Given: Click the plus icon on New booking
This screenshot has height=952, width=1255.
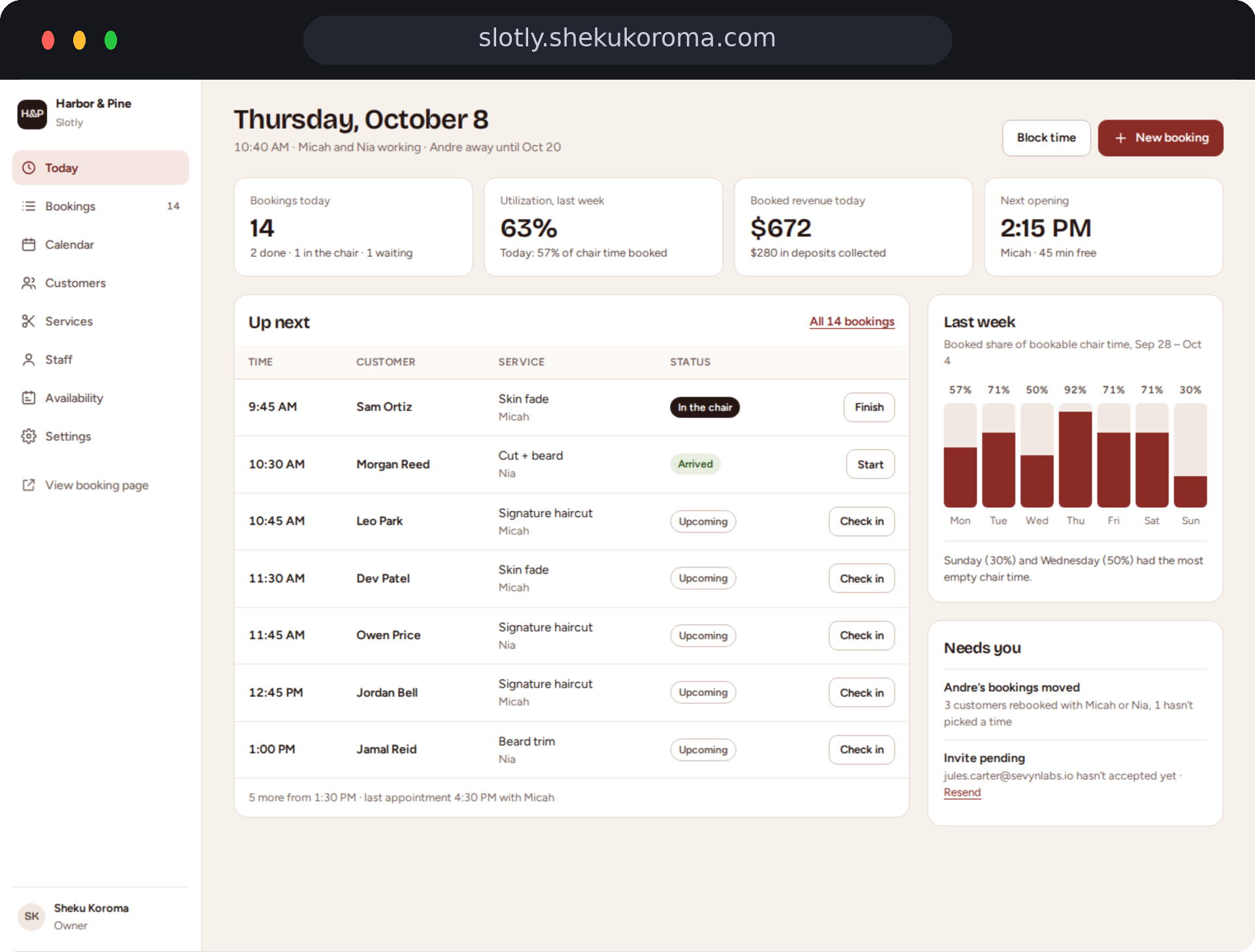Looking at the screenshot, I should point(1120,138).
